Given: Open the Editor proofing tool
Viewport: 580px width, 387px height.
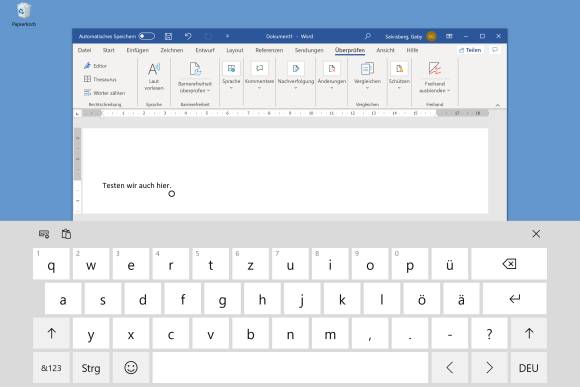Looking at the screenshot, I should [x=95, y=66].
